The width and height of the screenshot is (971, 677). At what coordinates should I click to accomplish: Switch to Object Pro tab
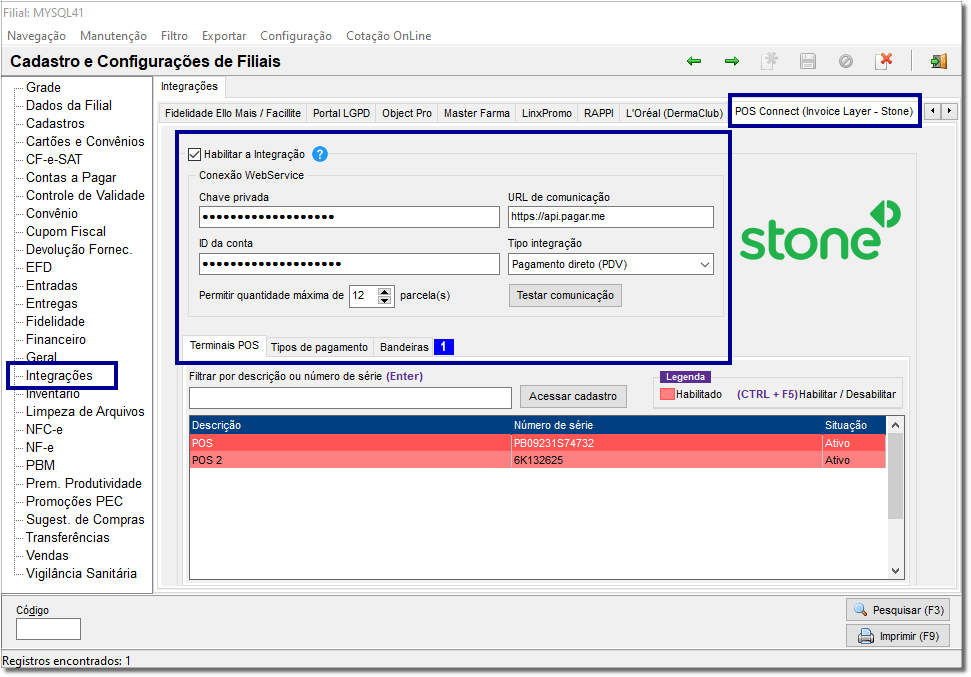pyautogui.click(x=407, y=113)
